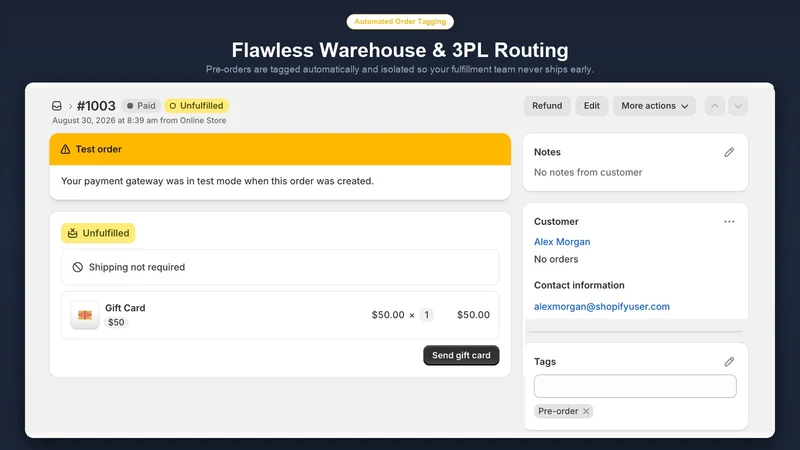Image resolution: width=800 pixels, height=450 pixels.
Task: Click the $50 variant badge
Action: [116, 322]
